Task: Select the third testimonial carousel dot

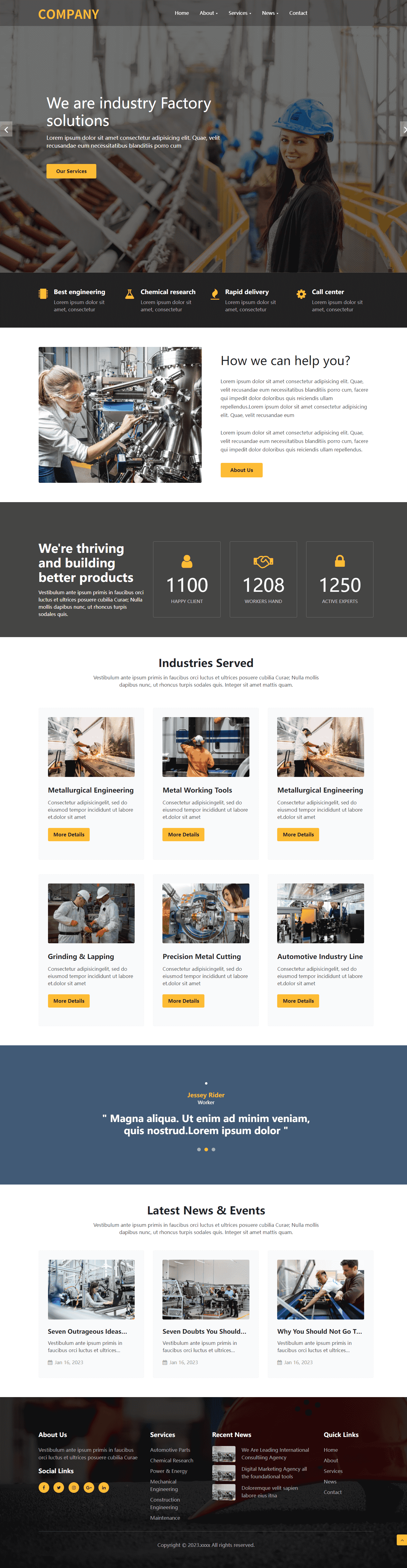Action: [x=213, y=1149]
